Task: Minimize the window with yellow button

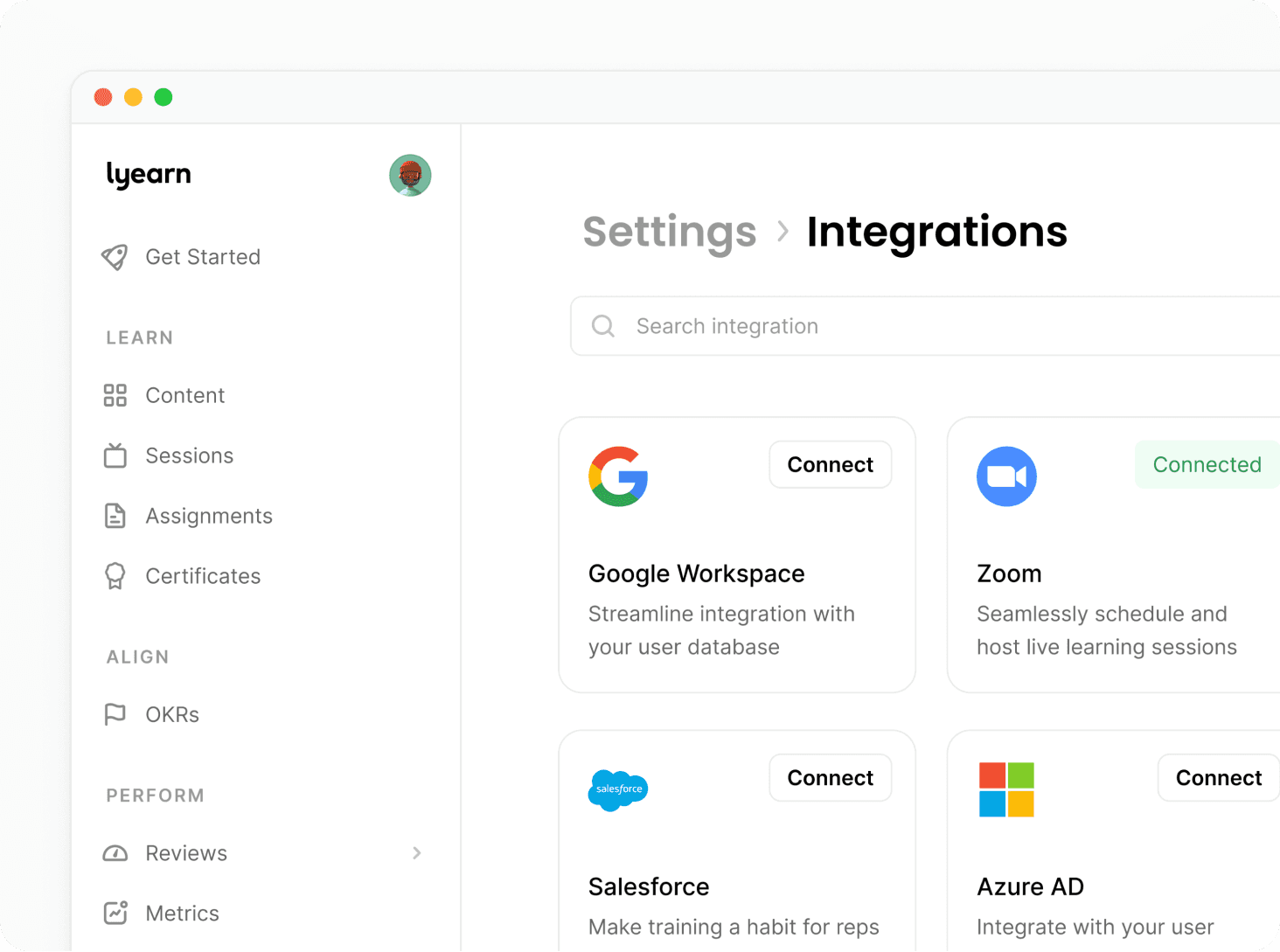Action: coord(133,97)
